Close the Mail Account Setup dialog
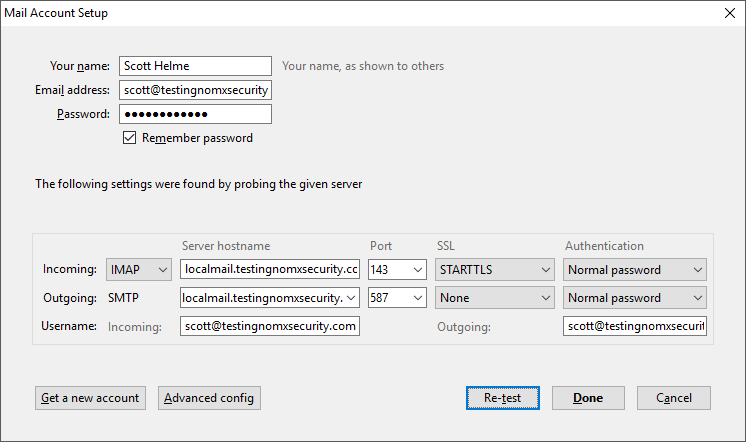746x442 pixels. 728,14
